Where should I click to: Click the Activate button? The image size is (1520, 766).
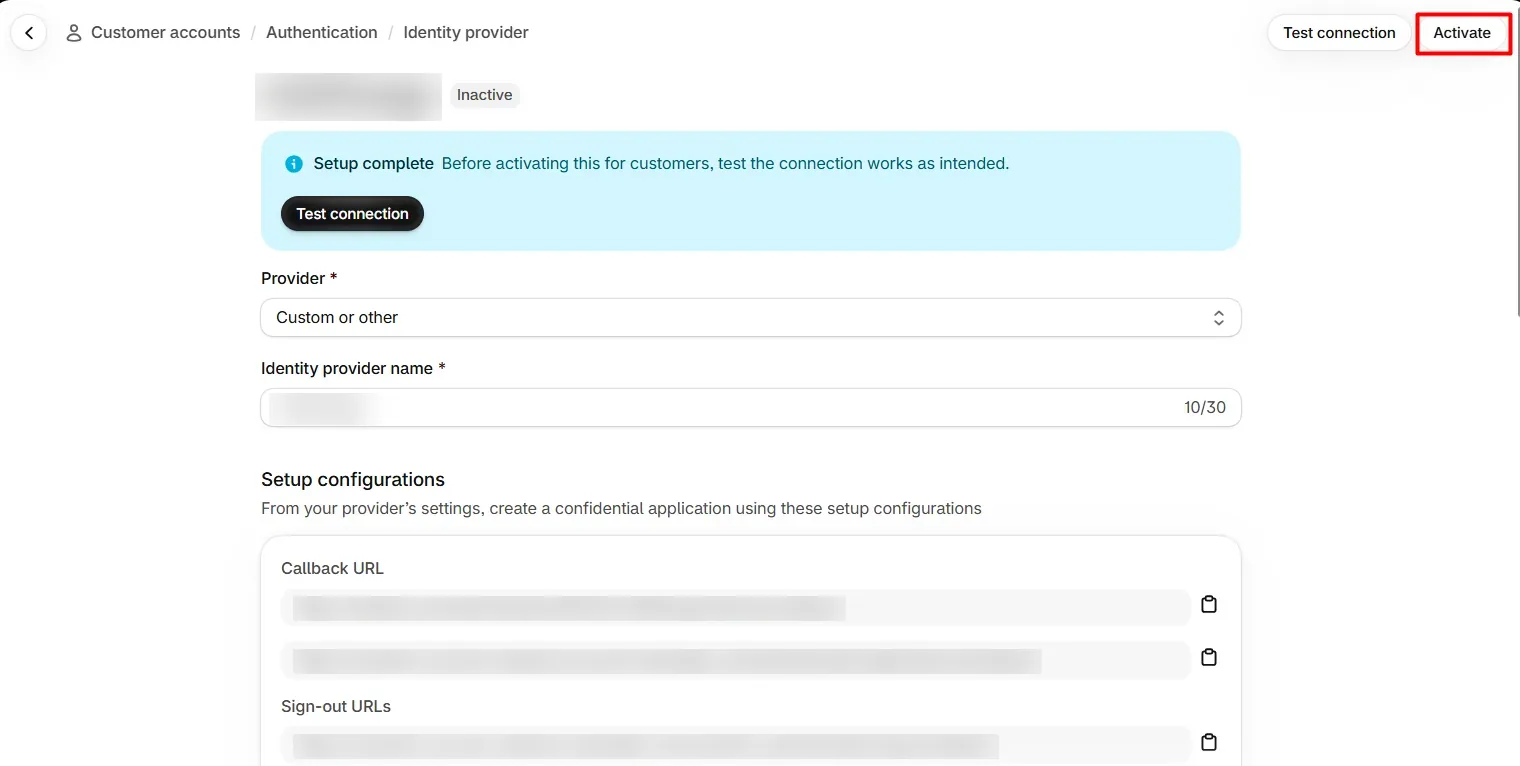(x=1462, y=33)
